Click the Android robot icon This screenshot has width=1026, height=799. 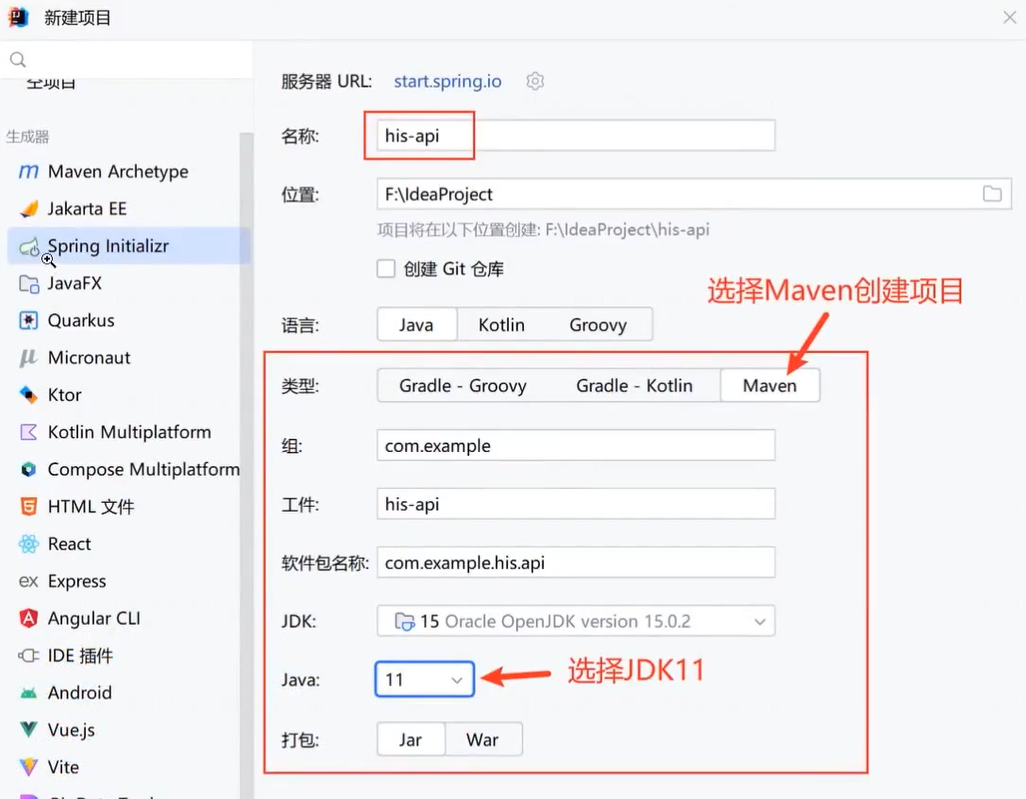tap(28, 693)
